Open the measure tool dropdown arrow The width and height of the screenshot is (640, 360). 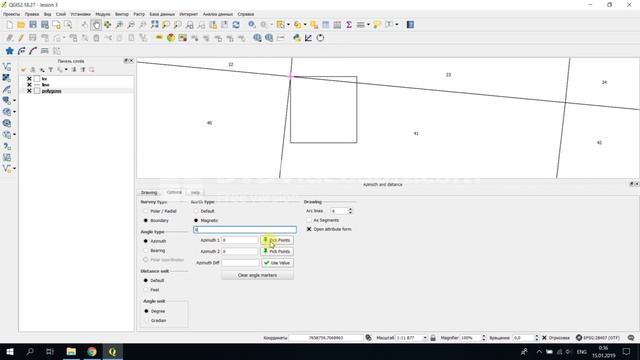click(368, 25)
